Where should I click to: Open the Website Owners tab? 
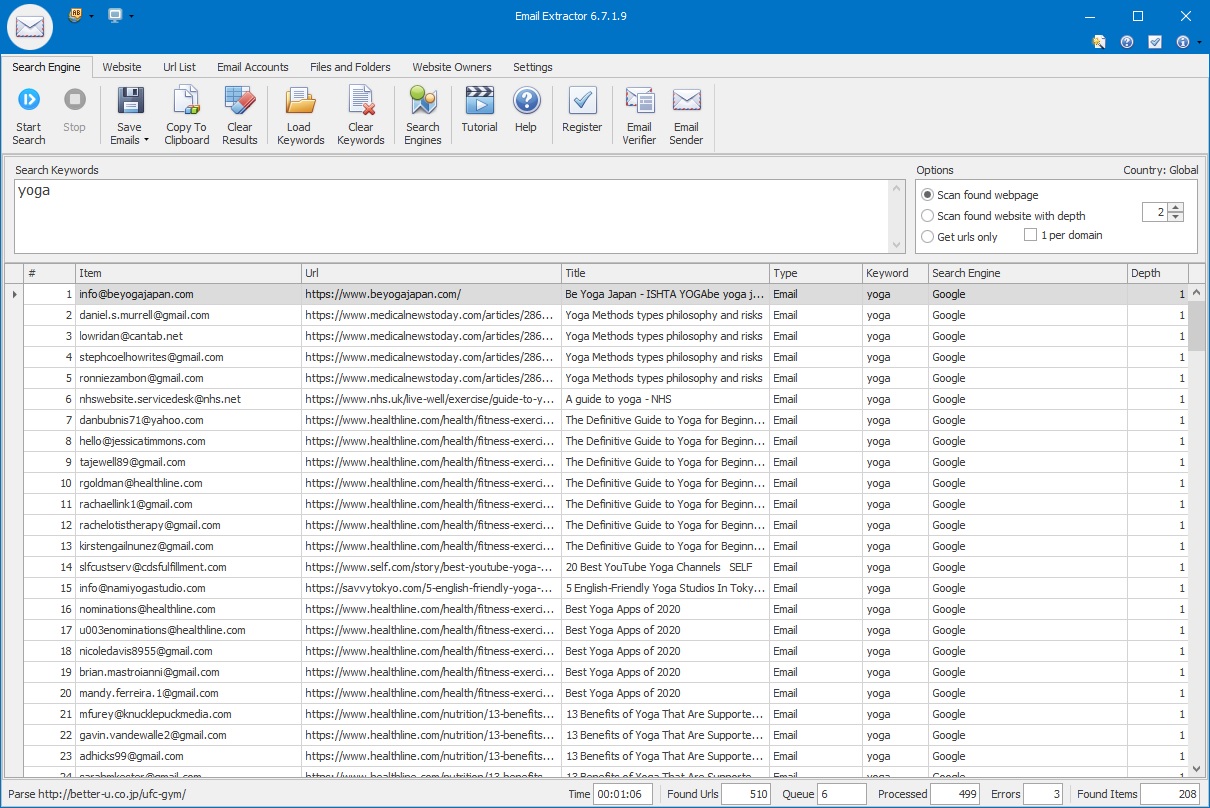pos(451,67)
